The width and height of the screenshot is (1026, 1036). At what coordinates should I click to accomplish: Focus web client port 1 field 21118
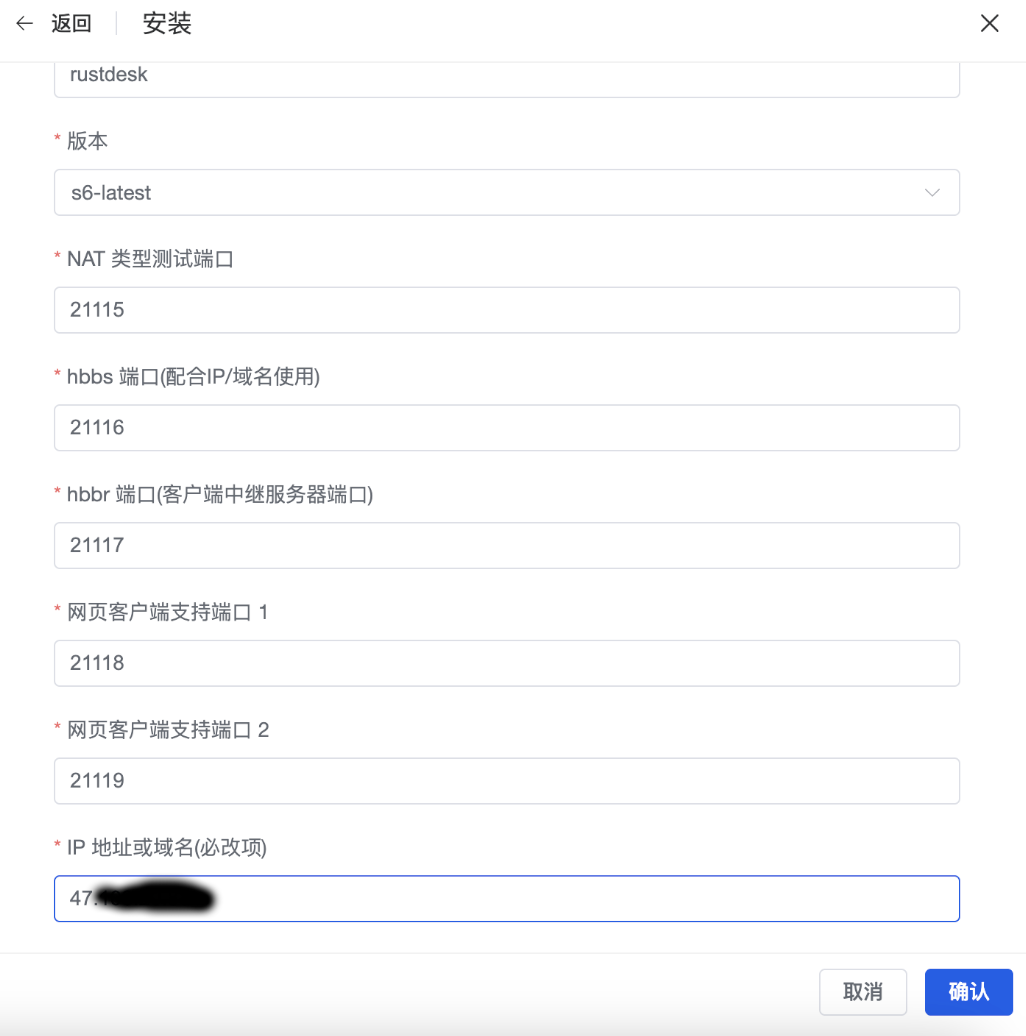507,663
